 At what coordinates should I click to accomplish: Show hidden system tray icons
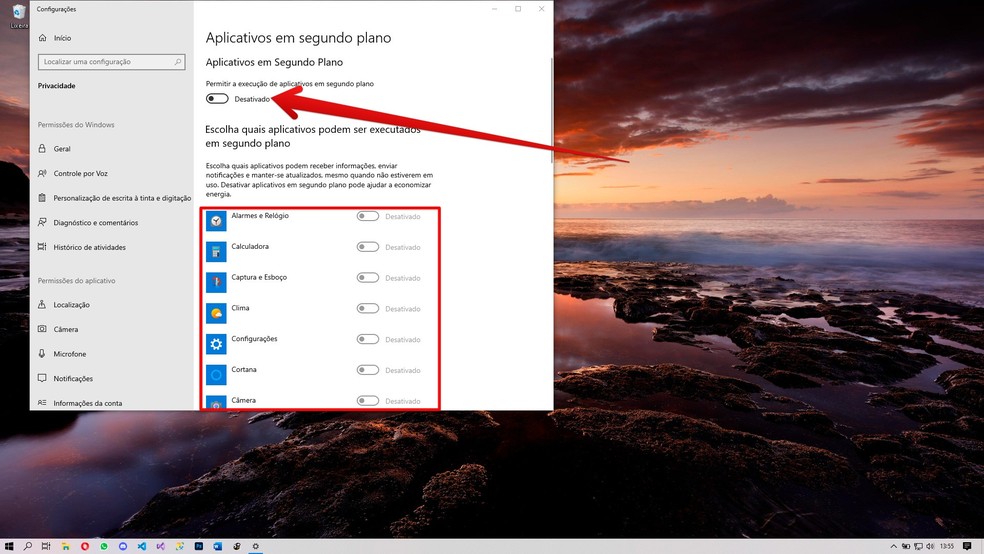pos(894,546)
